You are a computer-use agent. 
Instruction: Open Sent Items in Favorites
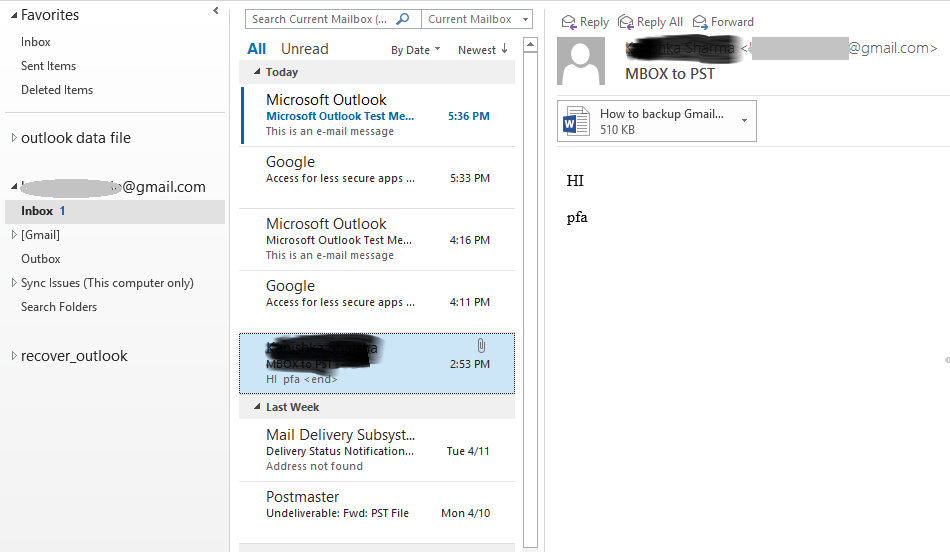tap(48, 65)
